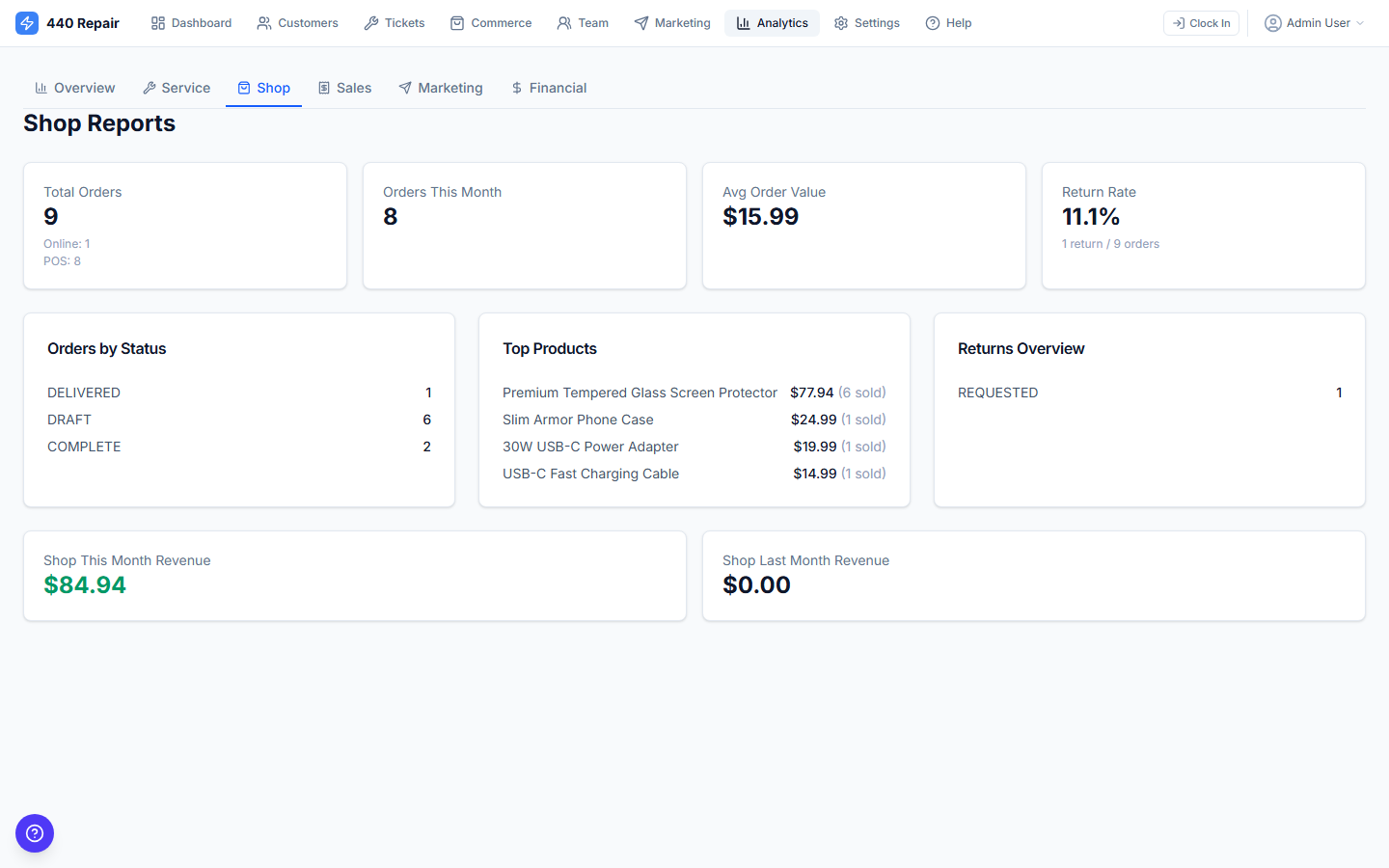
Task: Open the Dashboard section
Action: click(x=190, y=22)
